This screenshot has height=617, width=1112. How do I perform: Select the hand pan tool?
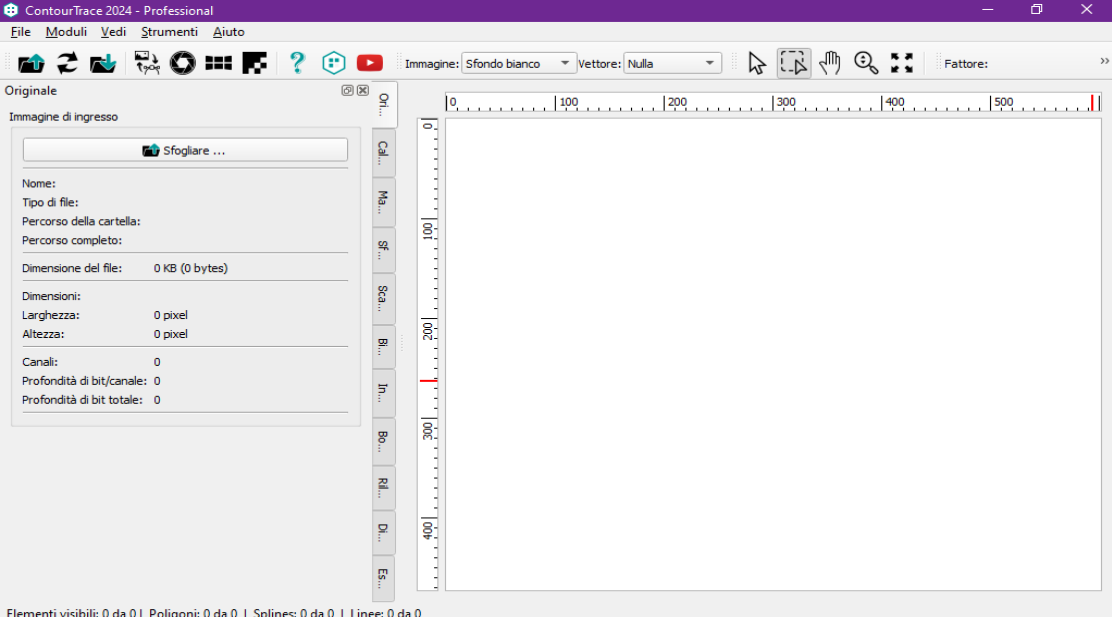830,63
